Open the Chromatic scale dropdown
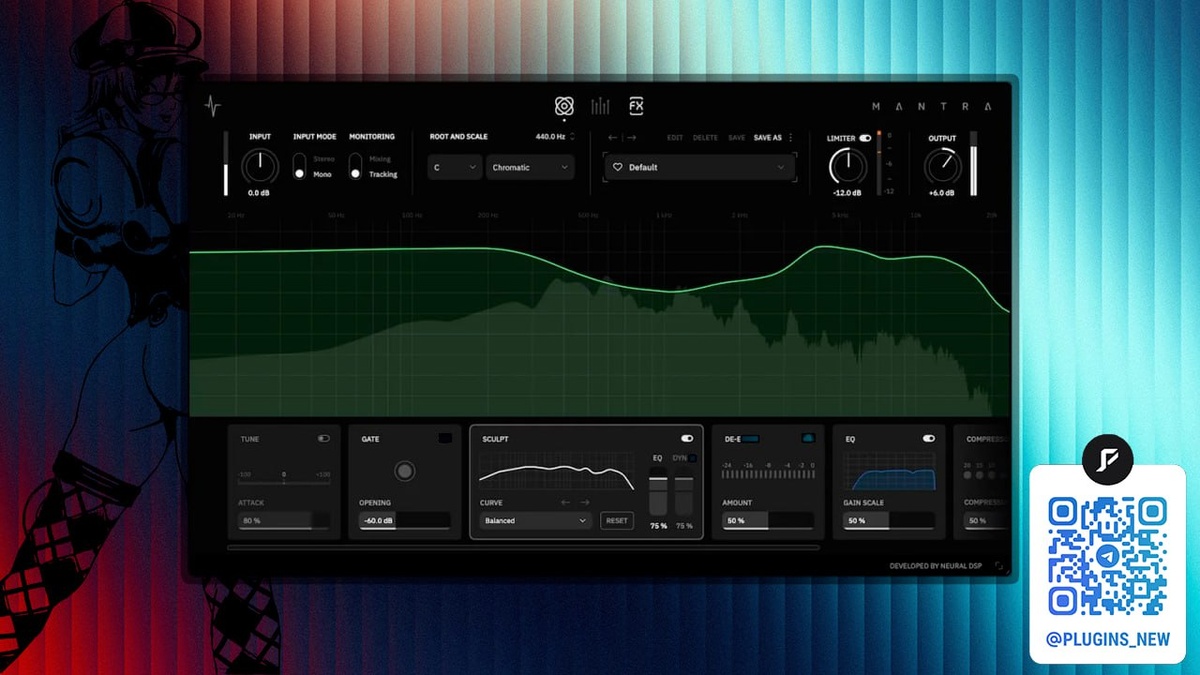Screen dimensions: 1200x675 click(530, 167)
